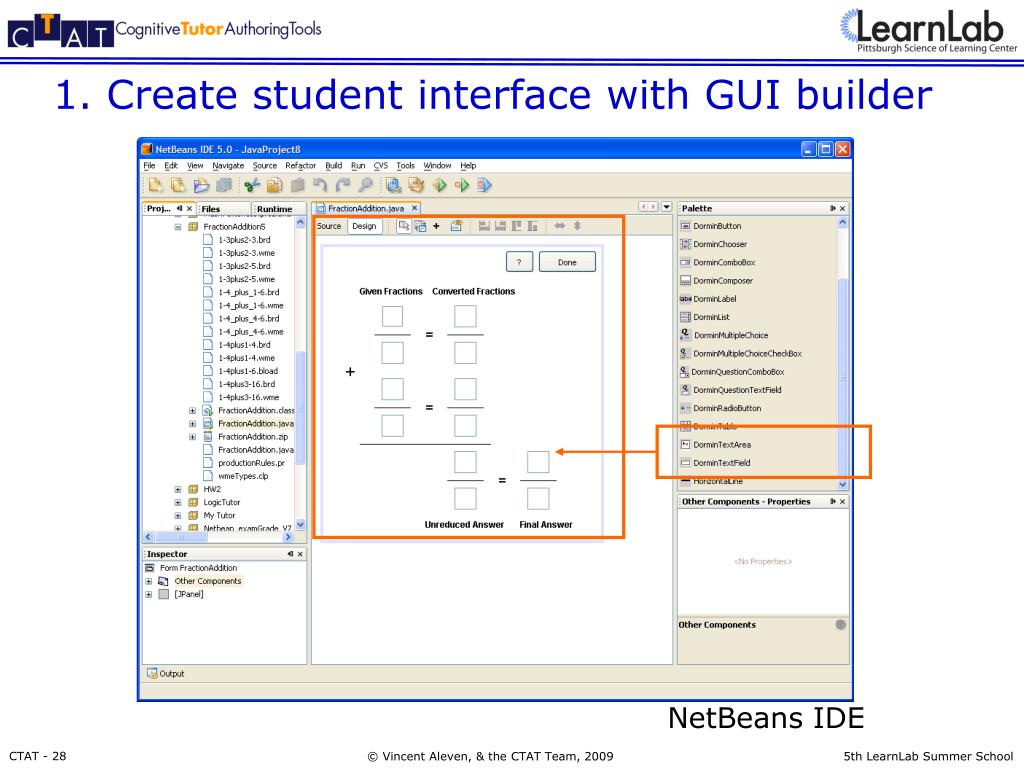Open the Refactor menu
Screen dimensions: 1024x768
tap(300, 166)
